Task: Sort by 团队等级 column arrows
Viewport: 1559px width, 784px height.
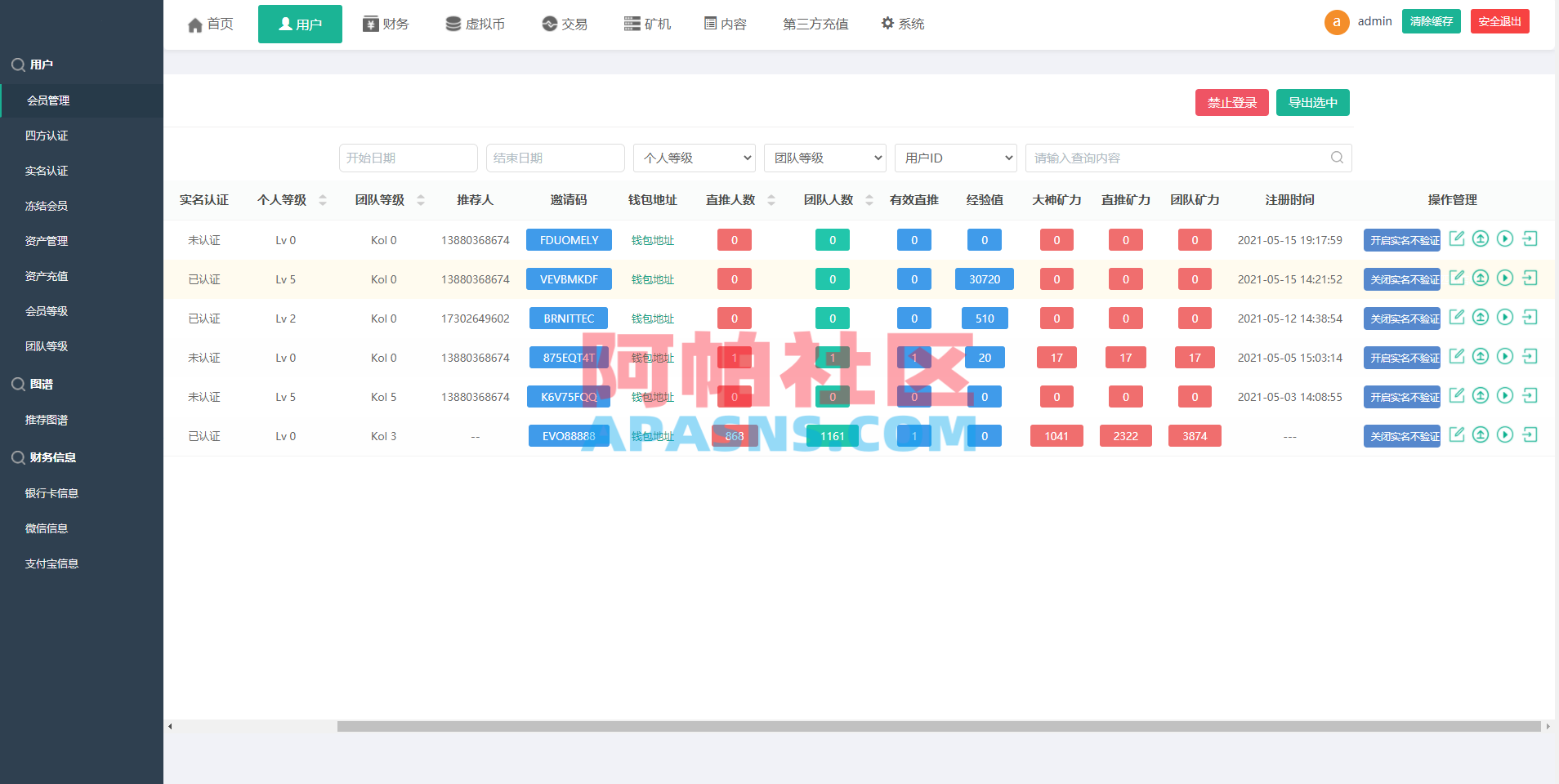Action: click(x=421, y=200)
